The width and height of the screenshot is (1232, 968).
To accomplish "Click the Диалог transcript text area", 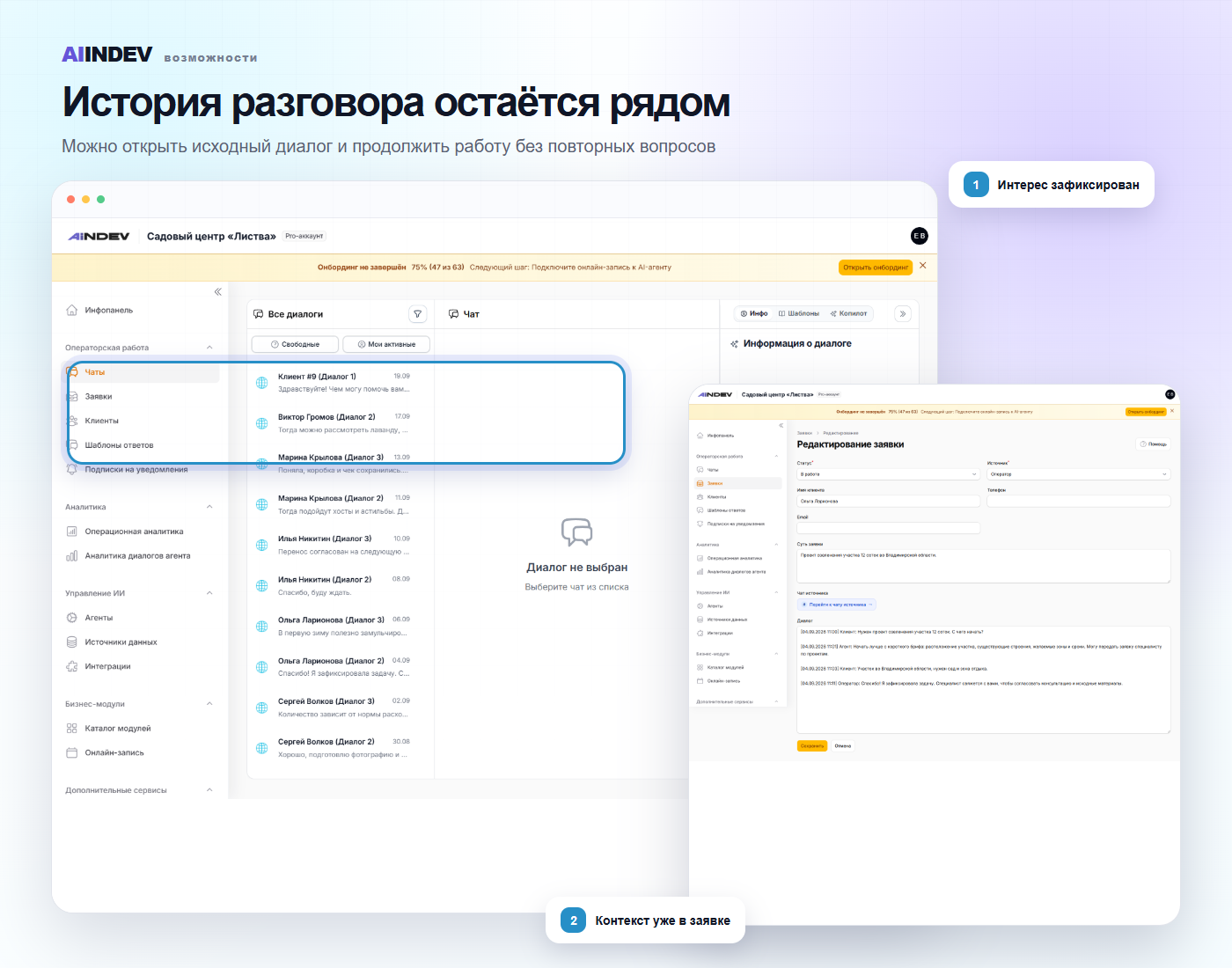I will click(x=983, y=679).
